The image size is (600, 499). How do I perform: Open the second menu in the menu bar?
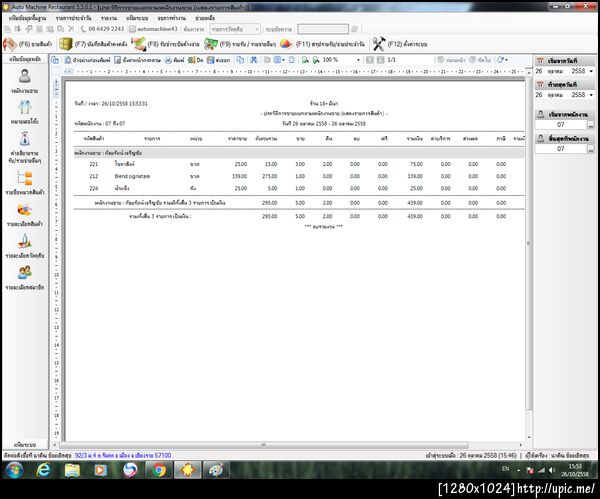[x=73, y=18]
